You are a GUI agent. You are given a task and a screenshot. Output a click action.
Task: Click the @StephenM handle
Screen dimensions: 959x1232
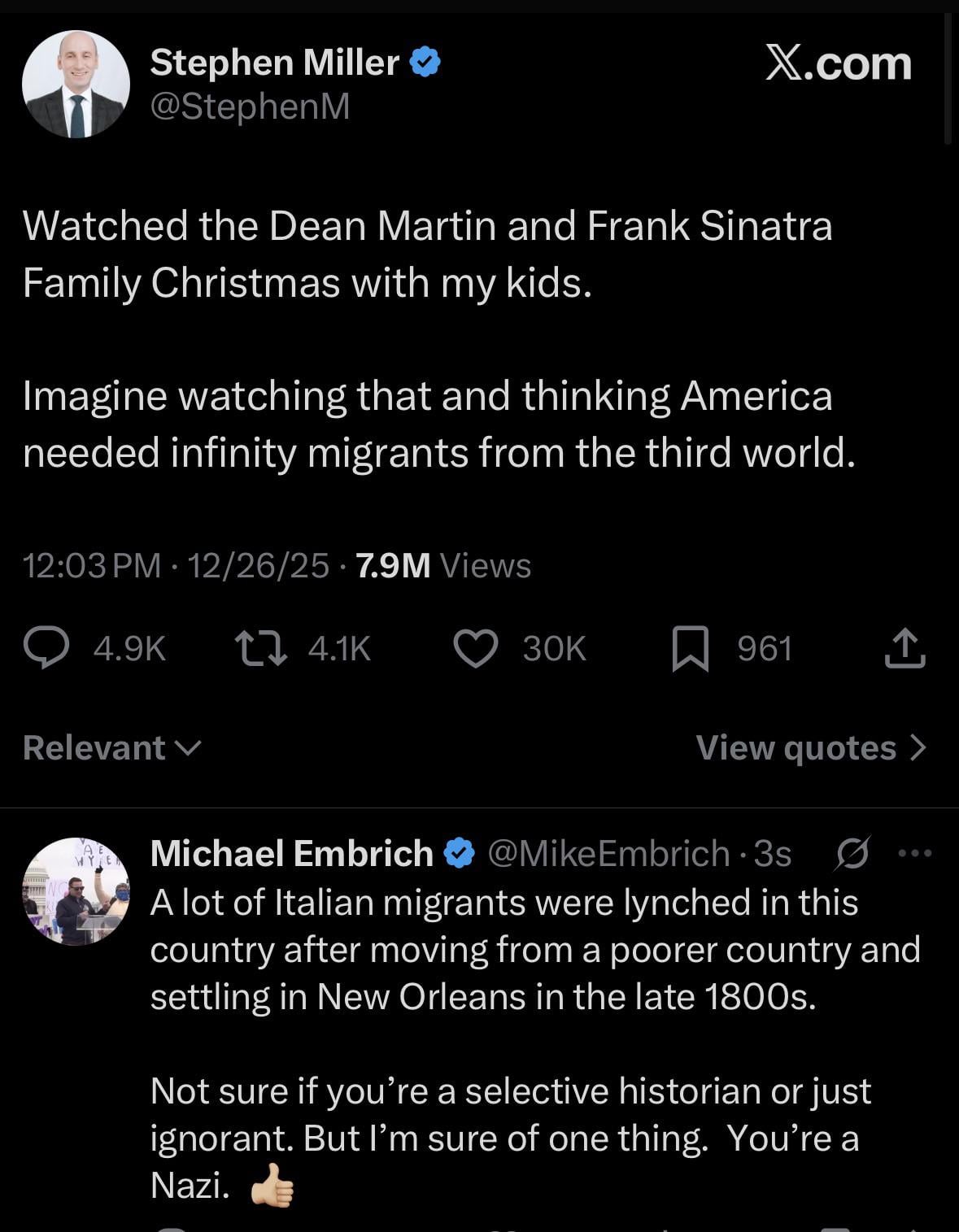pyautogui.click(x=250, y=106)
